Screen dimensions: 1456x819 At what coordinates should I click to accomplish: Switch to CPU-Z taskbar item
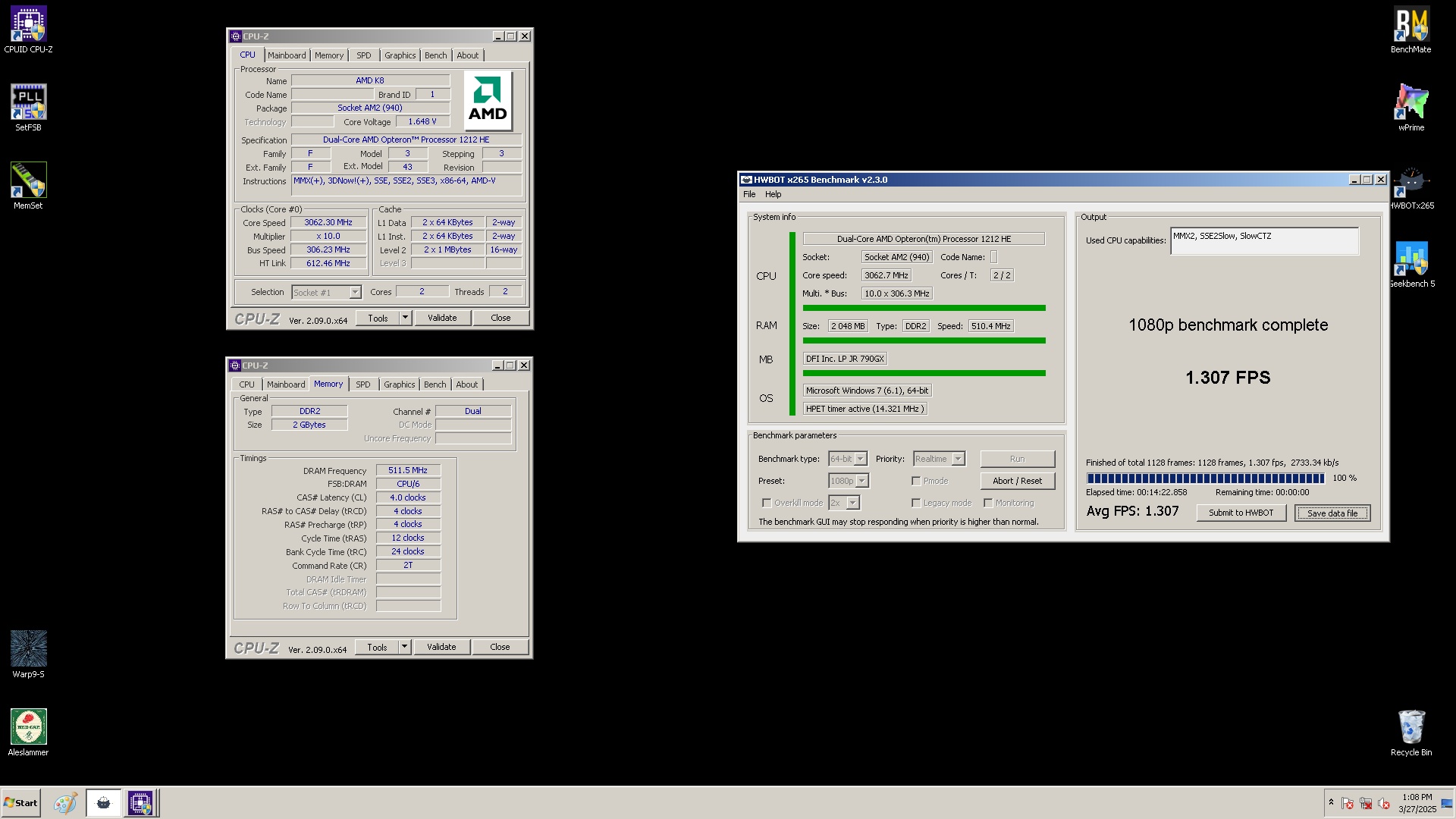tap(140, 803)
